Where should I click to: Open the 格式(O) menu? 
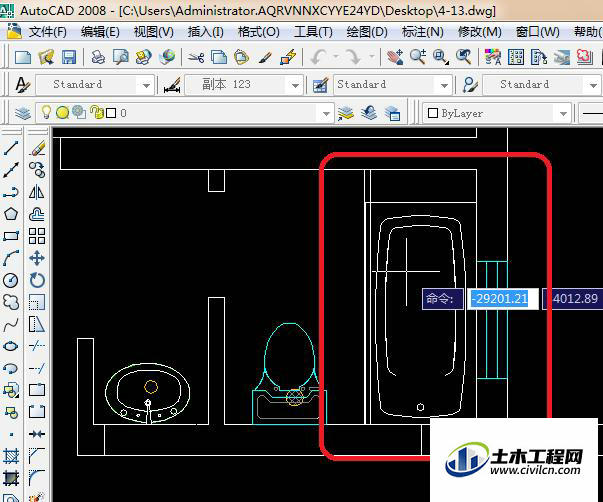[258, 32]
